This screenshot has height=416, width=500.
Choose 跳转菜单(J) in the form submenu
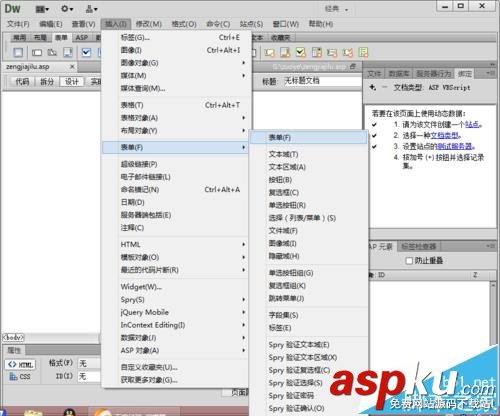[309, 298]
